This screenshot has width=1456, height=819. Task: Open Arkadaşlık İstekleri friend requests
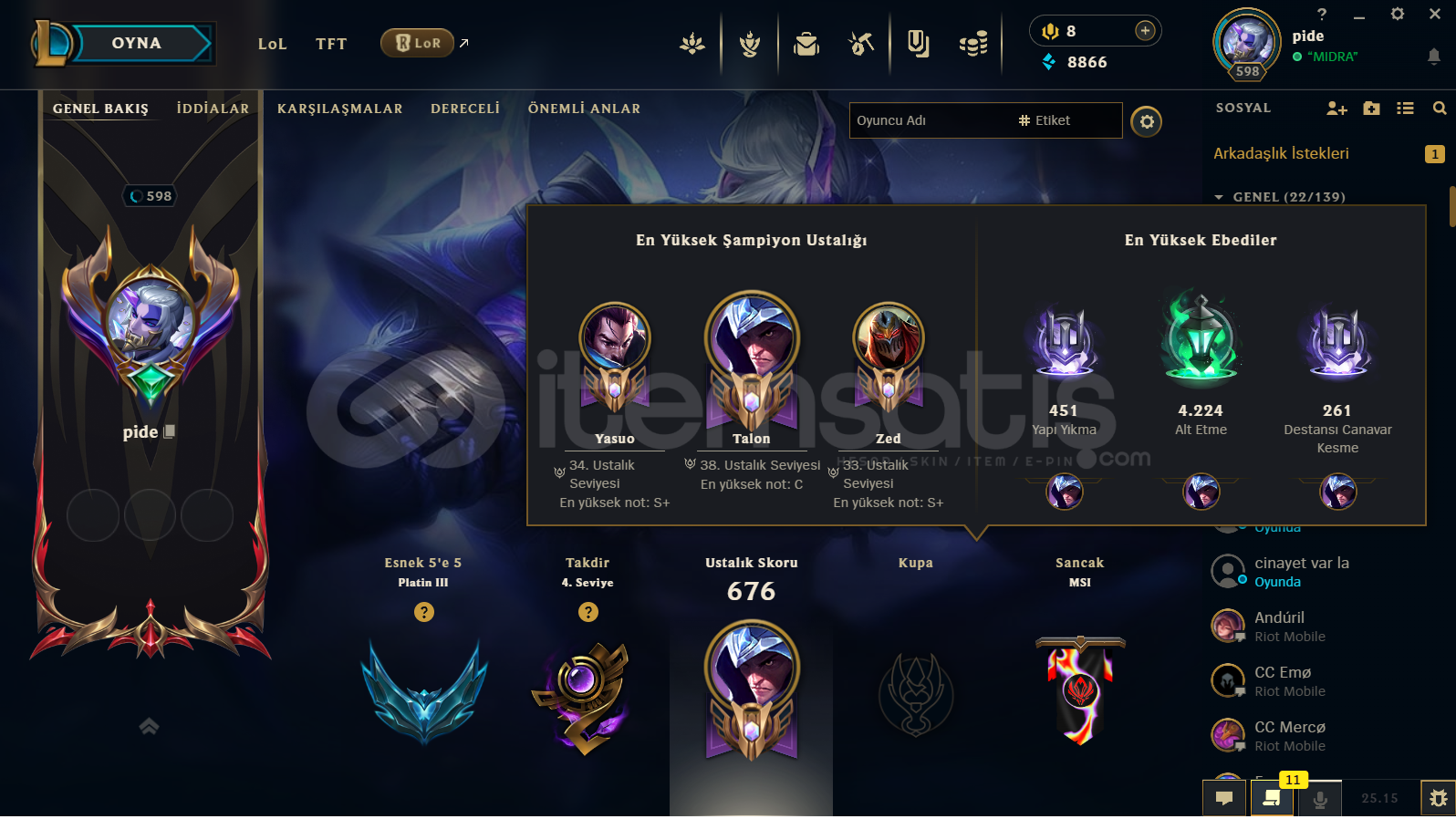(1281, 153)
